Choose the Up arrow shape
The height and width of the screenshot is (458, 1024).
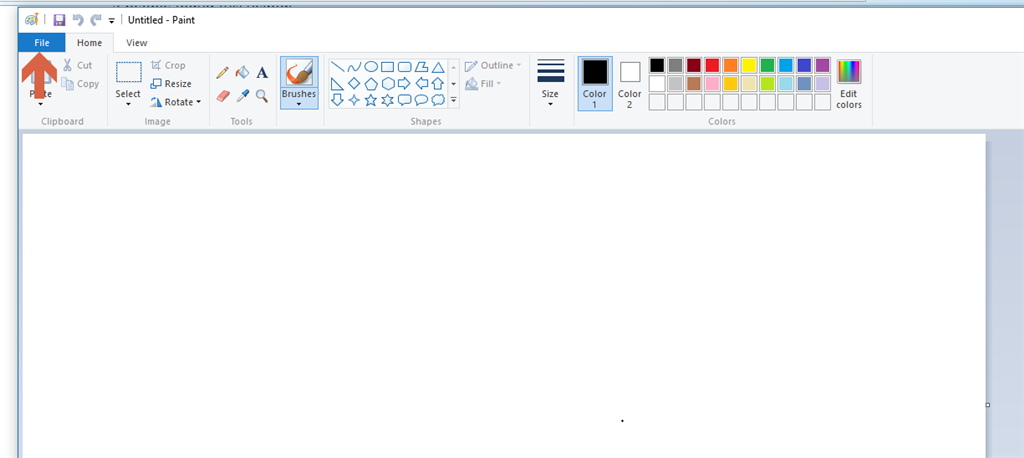coord(438,84)
